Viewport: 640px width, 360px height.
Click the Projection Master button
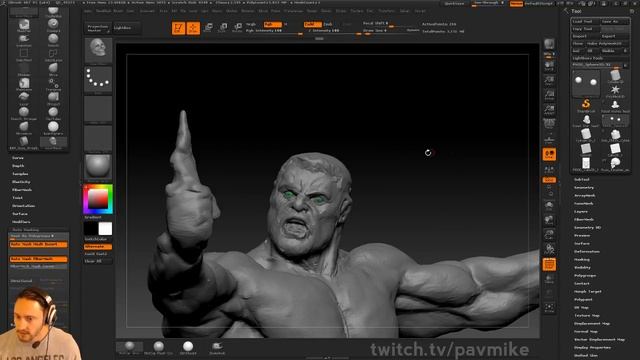tap(98, 28)
